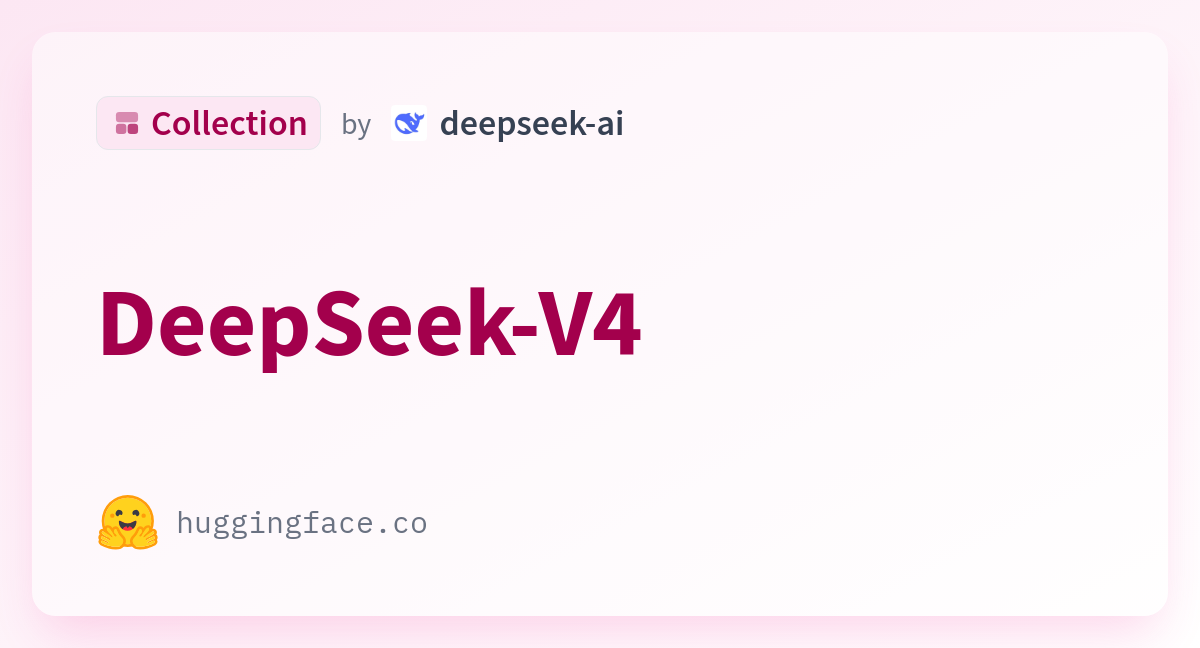Click the top pink block of the Collection icon

pyautogui.click(x=127, y=117)
